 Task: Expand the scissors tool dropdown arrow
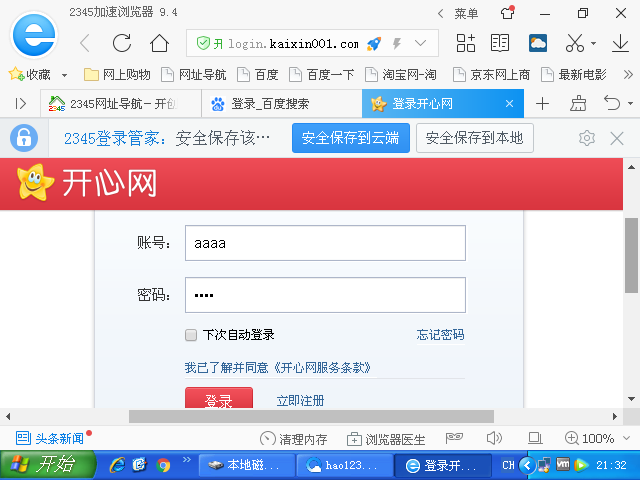tap(593, 43)
